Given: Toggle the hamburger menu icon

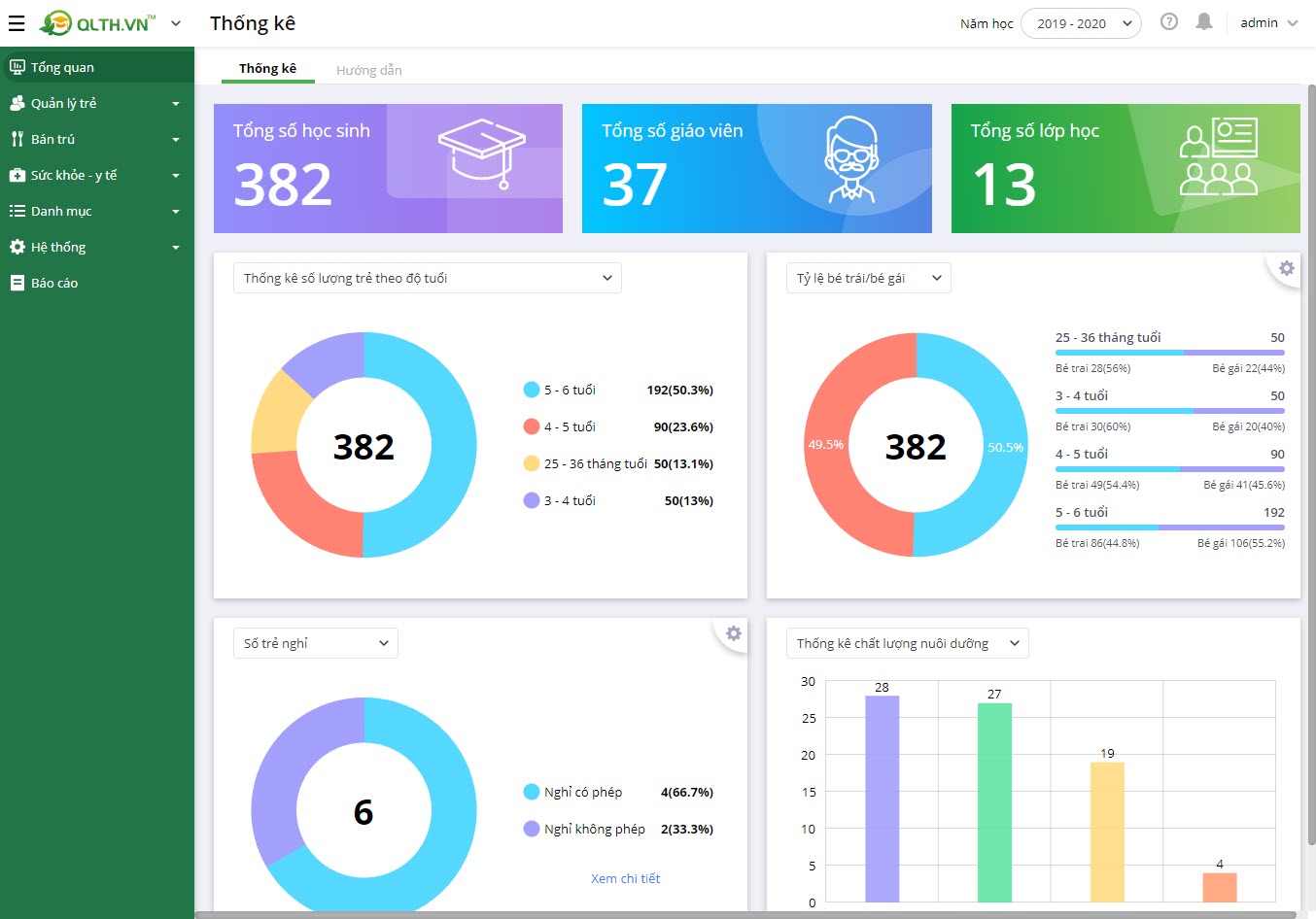Looking at the screenshot, I should [17, 23].
